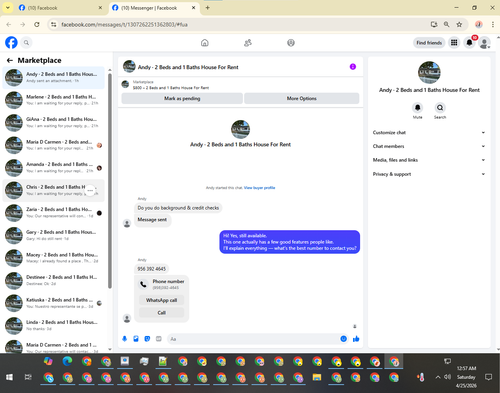Screen dimensions: 500x393
Task: Click the Mark as pending button
Action: (x=182, y=98)
